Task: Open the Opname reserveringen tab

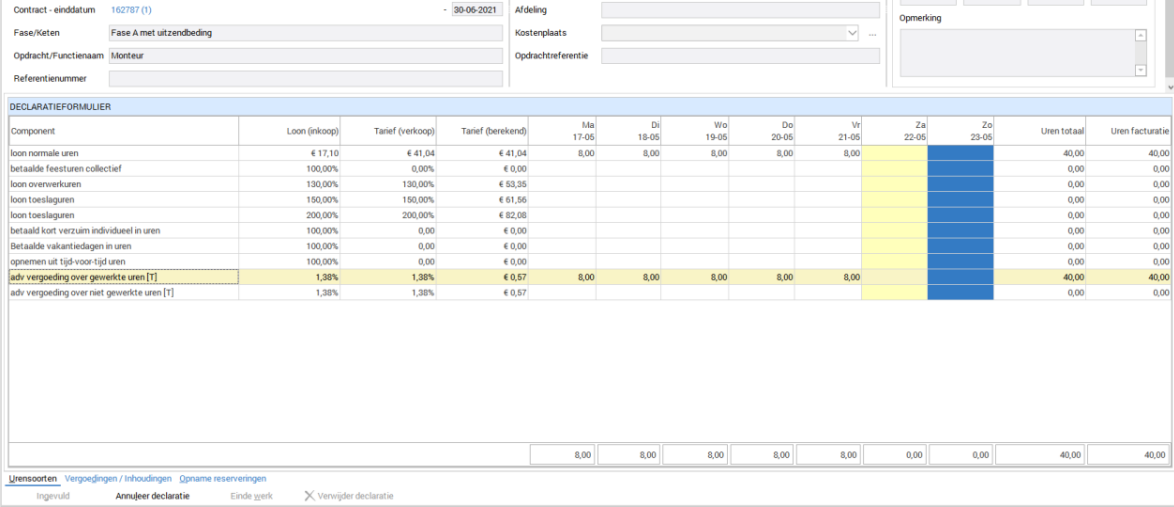Action: click(x=222, y=478)
